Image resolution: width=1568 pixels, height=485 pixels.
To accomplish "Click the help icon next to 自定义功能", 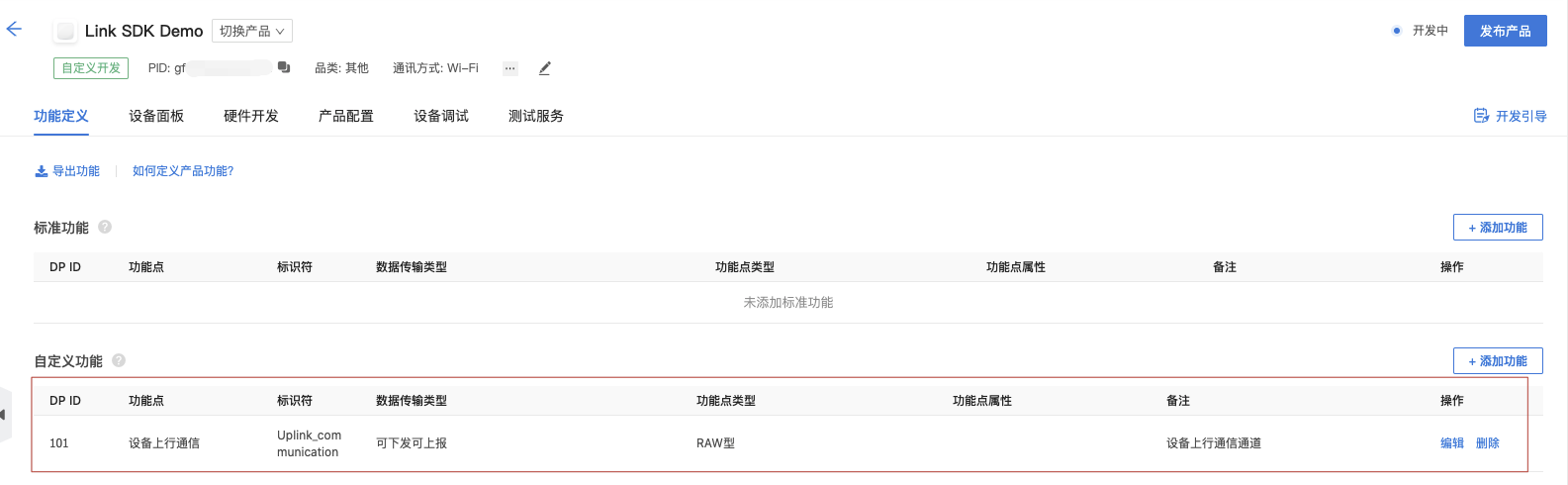I will (x=119, y=360).
